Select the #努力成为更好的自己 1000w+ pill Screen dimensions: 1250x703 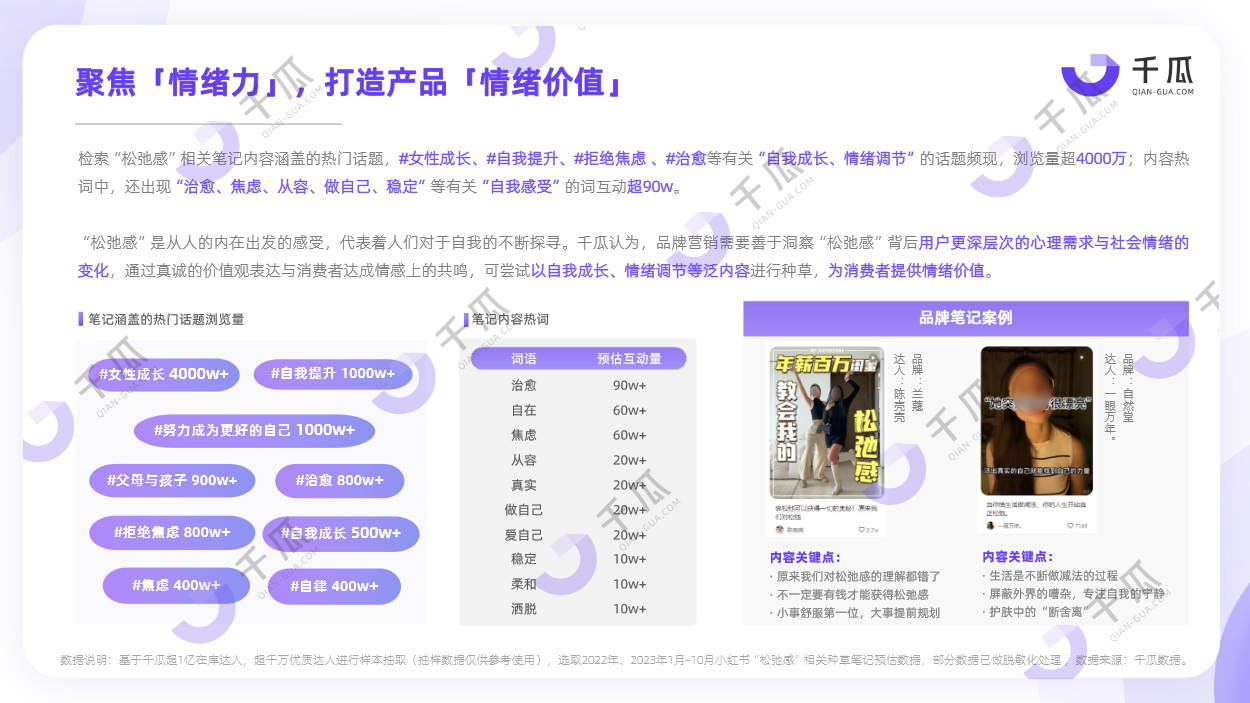tap(254, 430)
